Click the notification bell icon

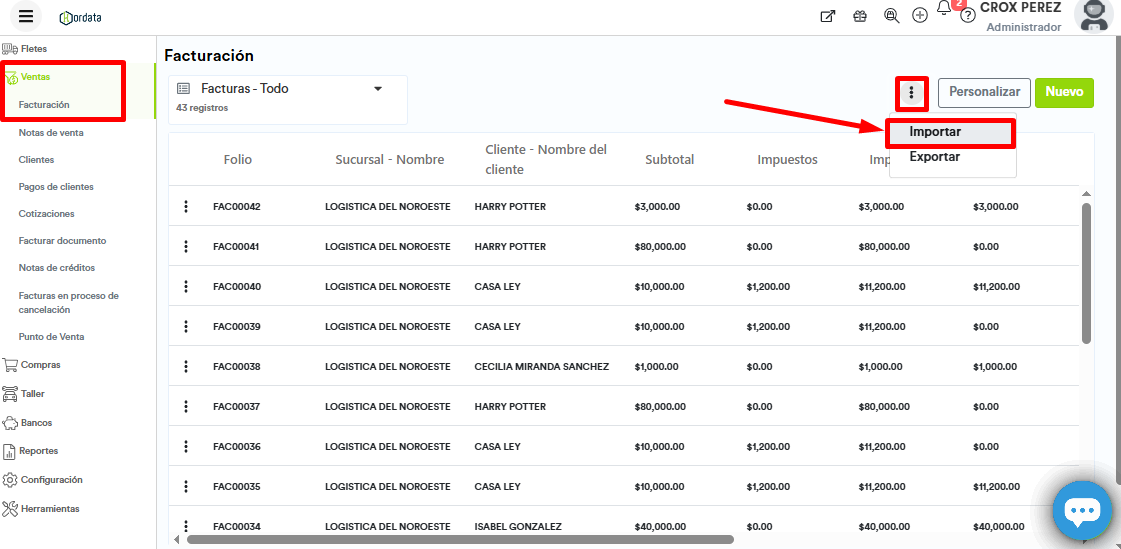[943, 10]
